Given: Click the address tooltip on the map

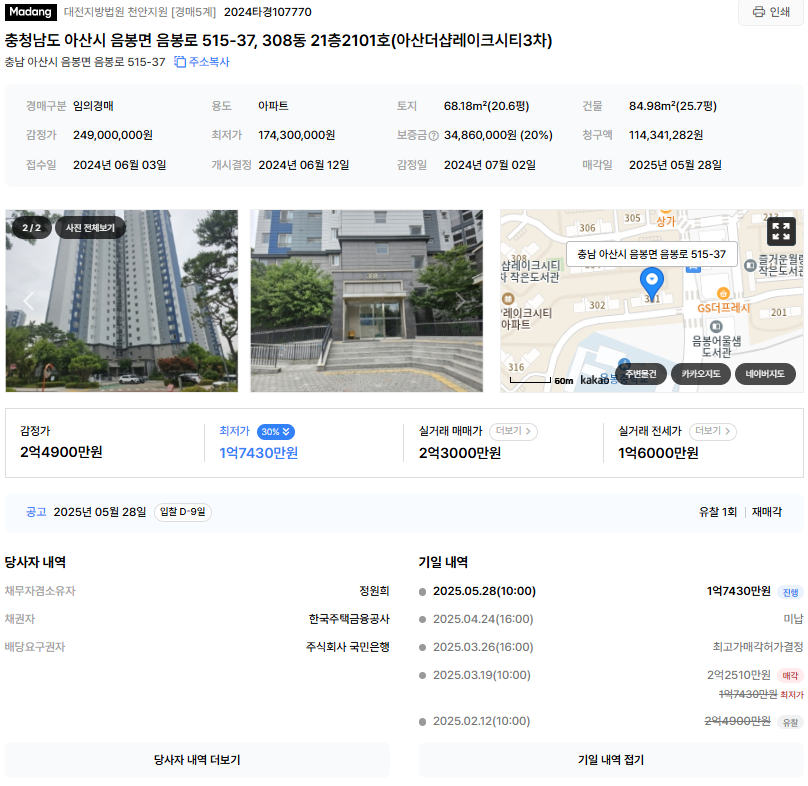Looking at the screenshot, I should pyautogui.click(x=651, y=254).
